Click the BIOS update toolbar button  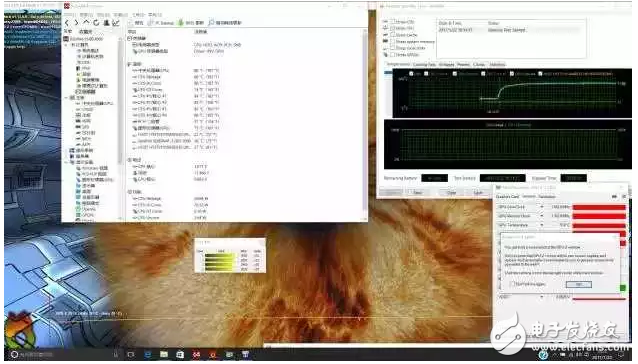coord(190,23)
